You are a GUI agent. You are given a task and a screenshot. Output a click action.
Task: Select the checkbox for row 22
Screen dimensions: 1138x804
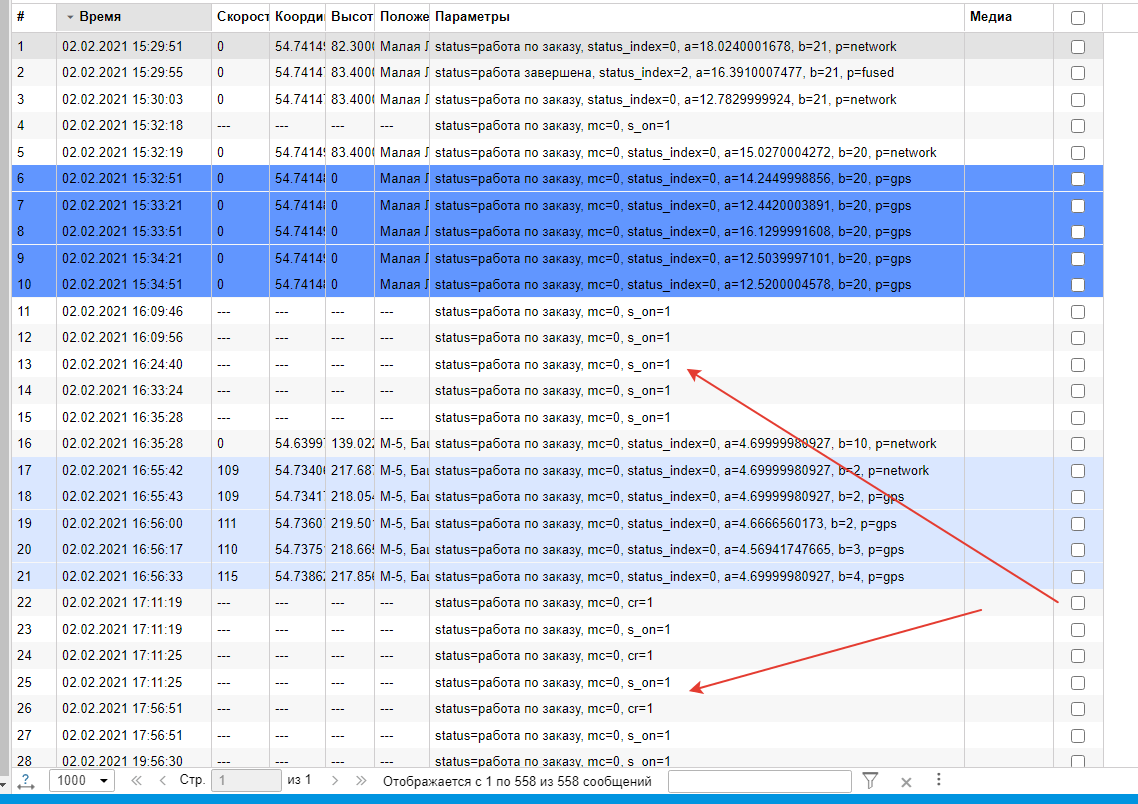tap(1077, 603)
